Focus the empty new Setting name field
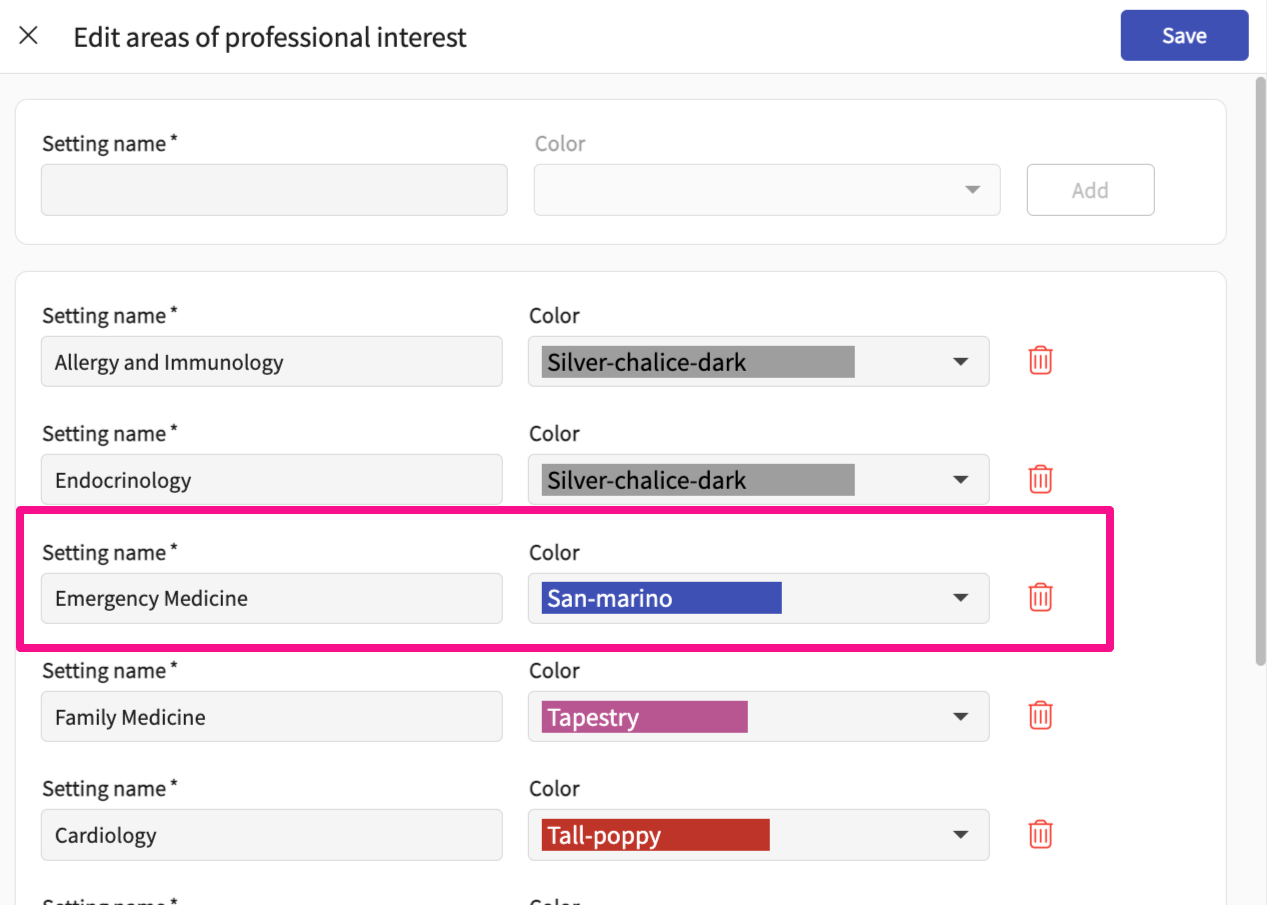1267x905 pixels. 274,190
